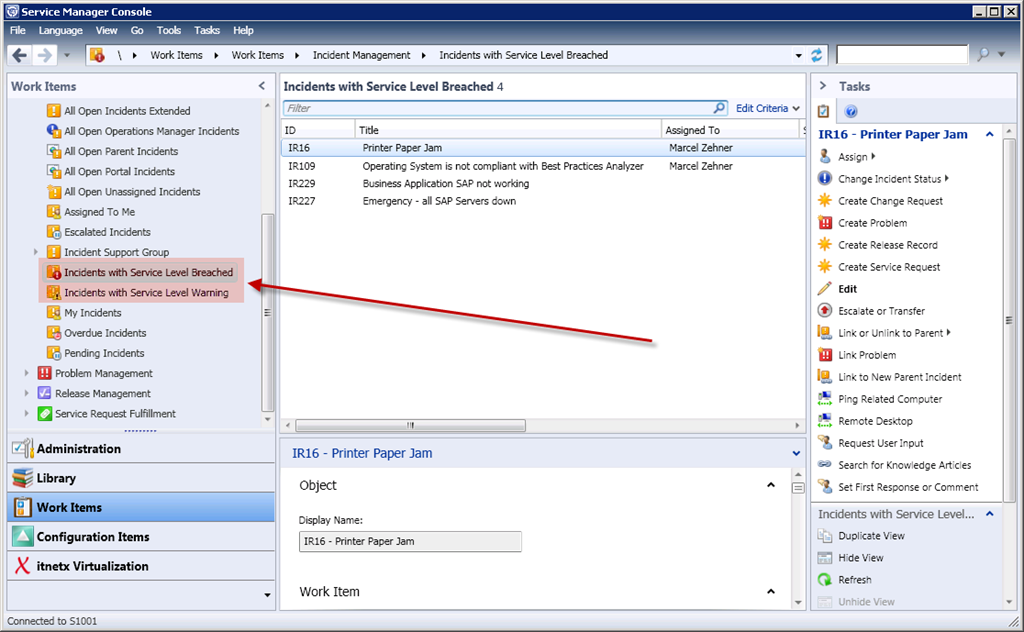Open the Tasks menu in menu bar
The image size is (1024, 632).
coord(207,31)
